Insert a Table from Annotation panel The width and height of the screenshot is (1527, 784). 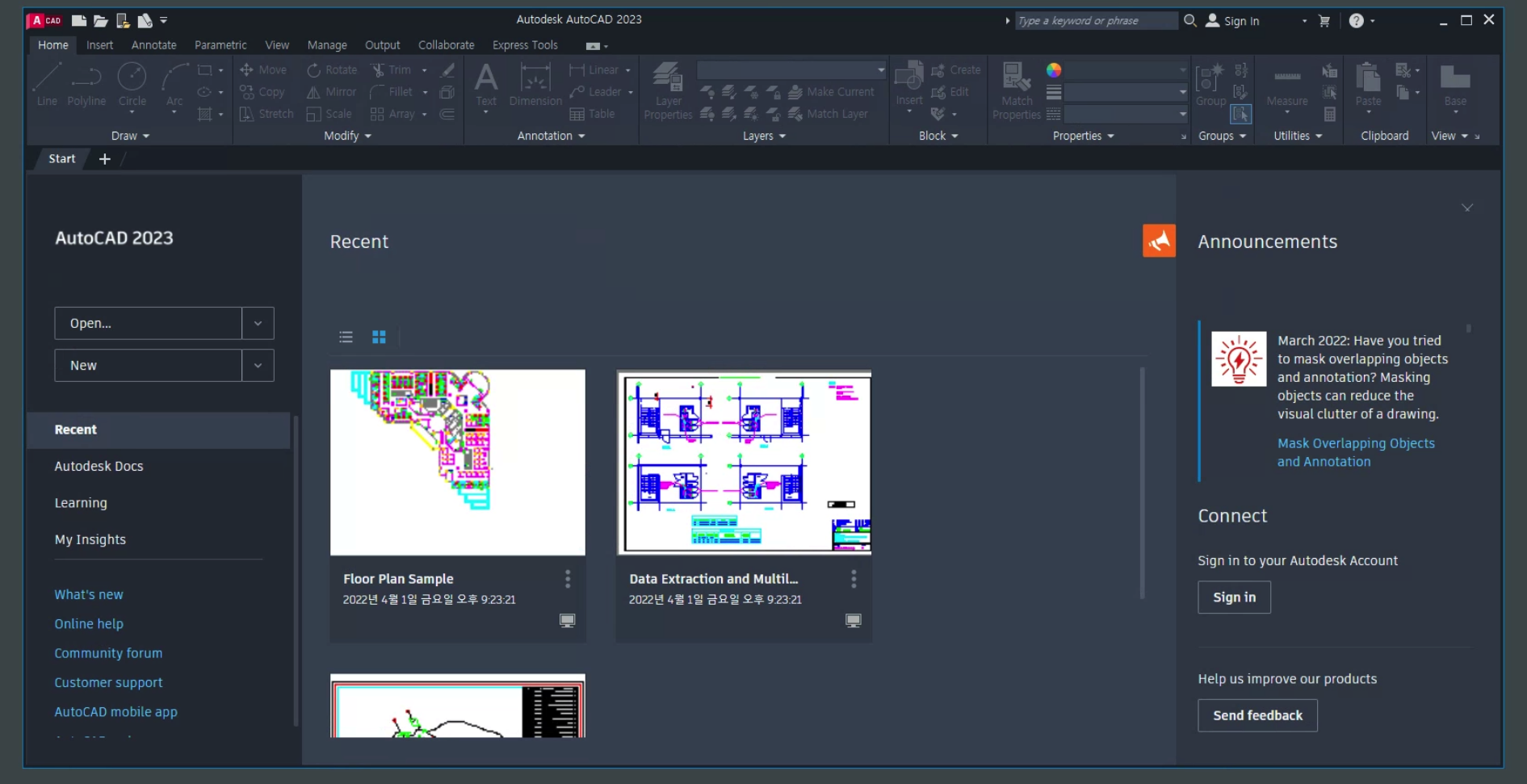coord(593,114)
